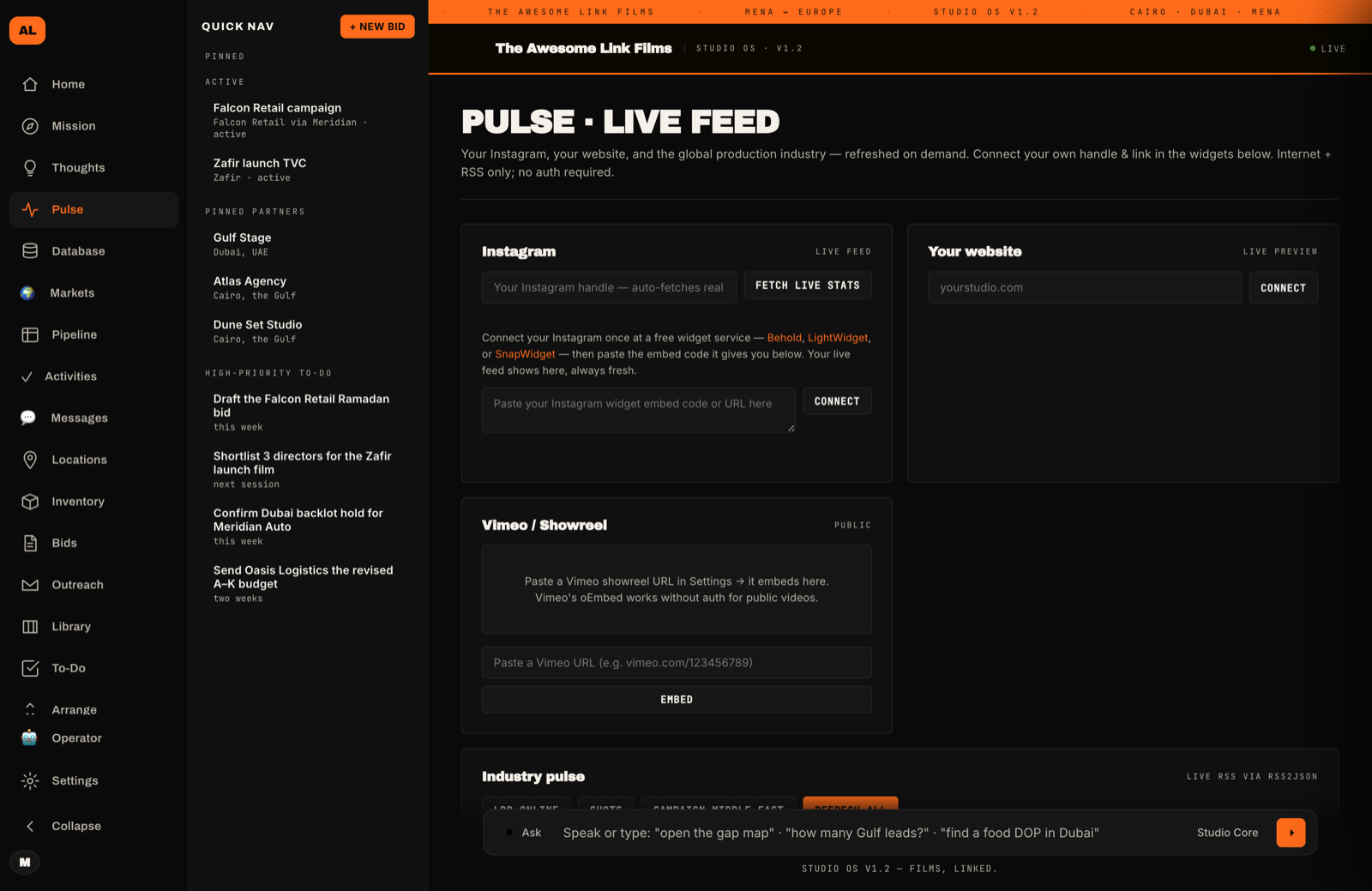The image size is (1372, 891).
Task: Click the + NEW BID button
Action: (x=377, y=27)
